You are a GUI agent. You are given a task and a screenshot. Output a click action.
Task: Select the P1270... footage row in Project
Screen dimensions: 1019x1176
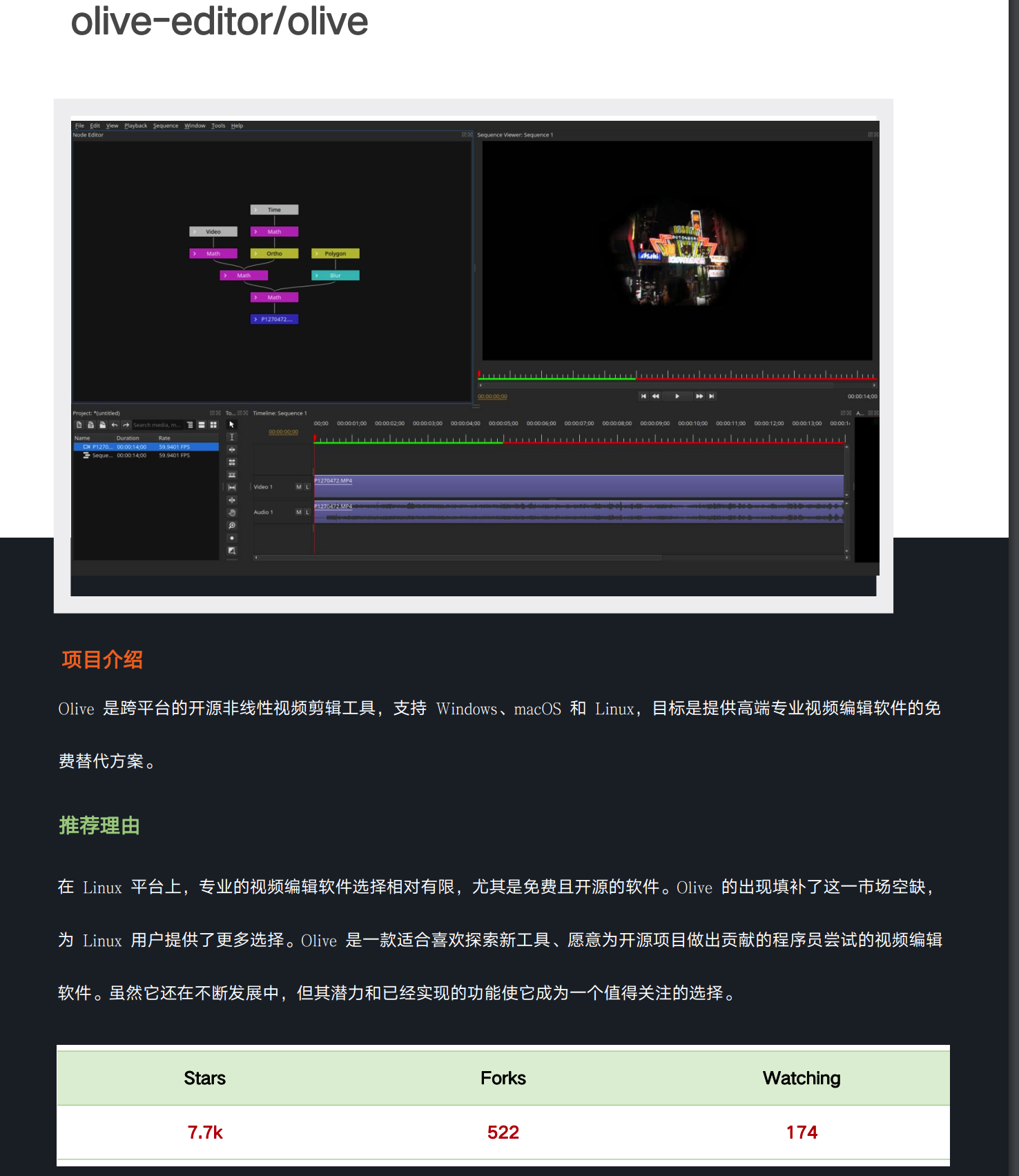click(146, 447)
